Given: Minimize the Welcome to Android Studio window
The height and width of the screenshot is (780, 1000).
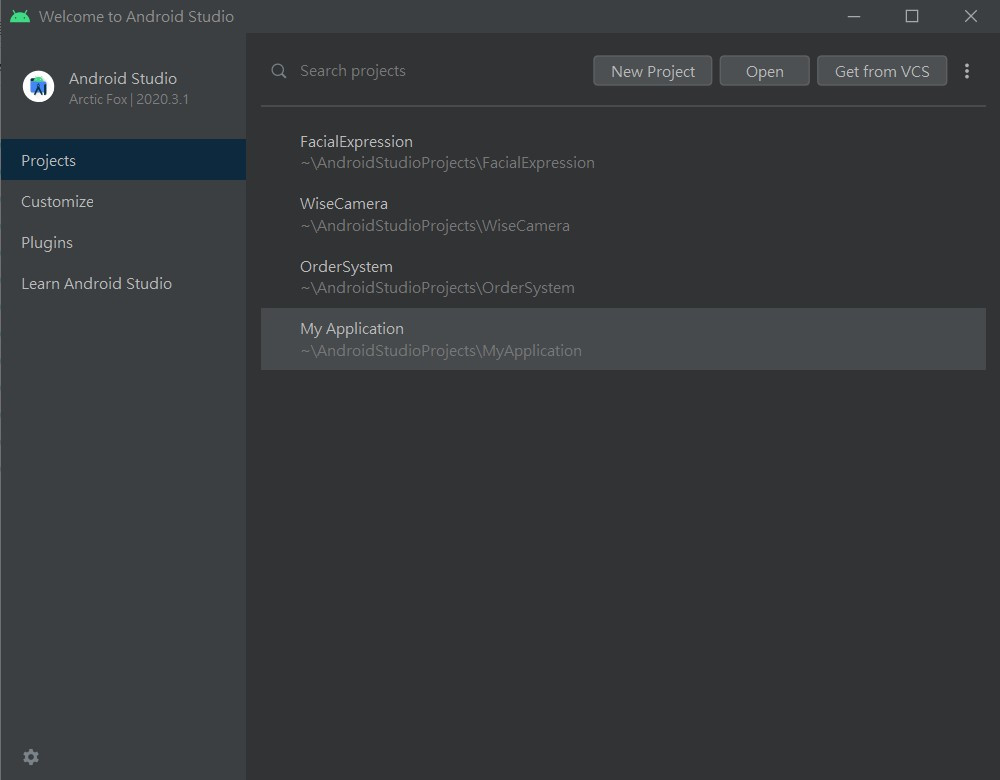Looking at the screenshot, I should [854, 17].
